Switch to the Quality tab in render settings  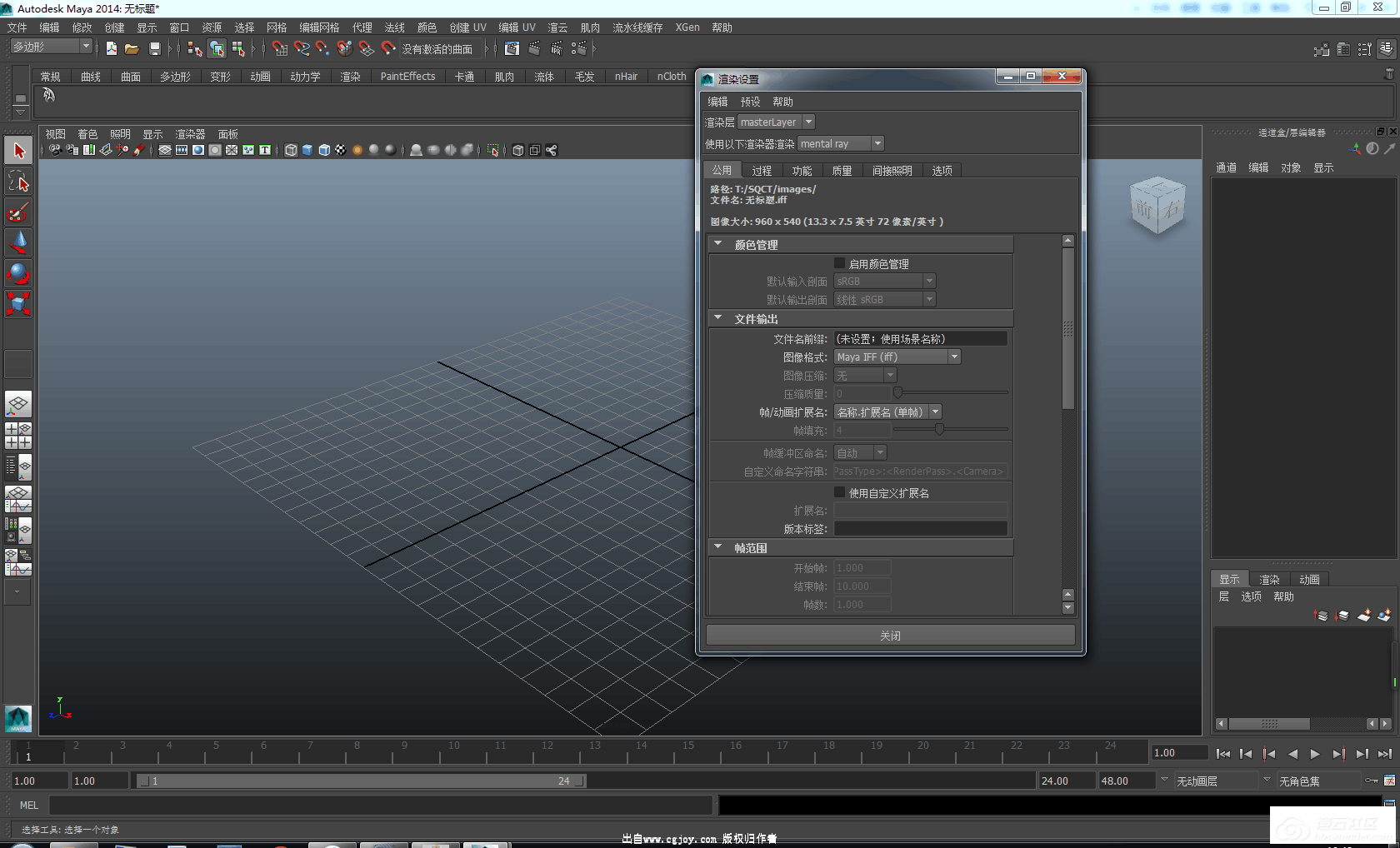pos(842,170)
